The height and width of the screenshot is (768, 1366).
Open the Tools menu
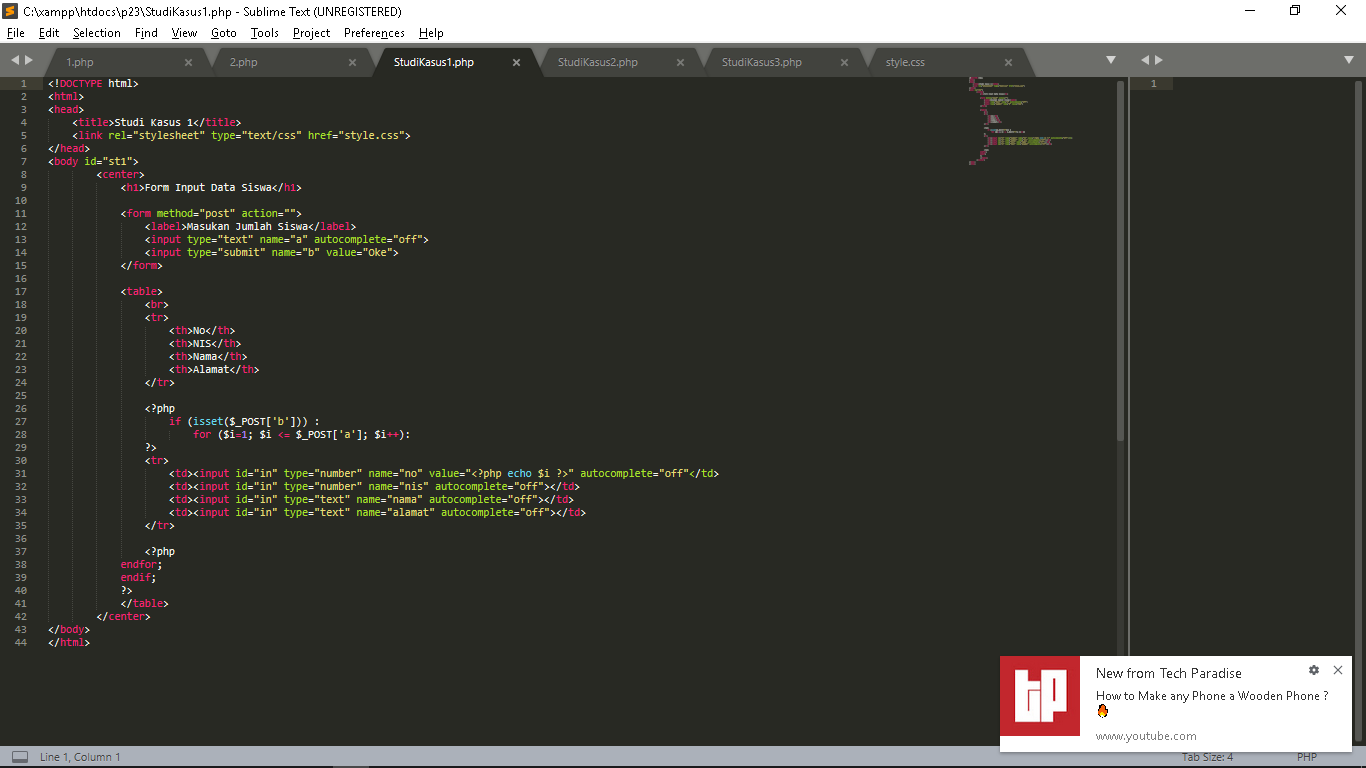(264, 32)
